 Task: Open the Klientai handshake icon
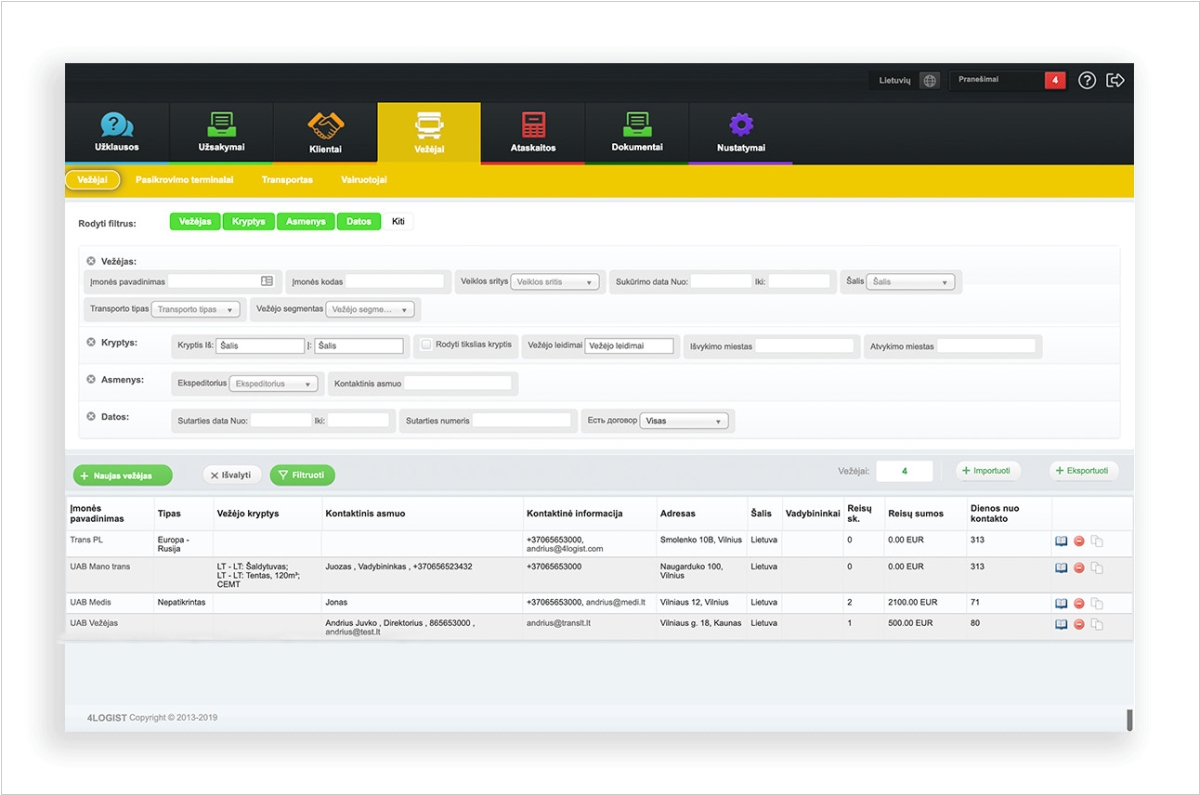[325, 126]
